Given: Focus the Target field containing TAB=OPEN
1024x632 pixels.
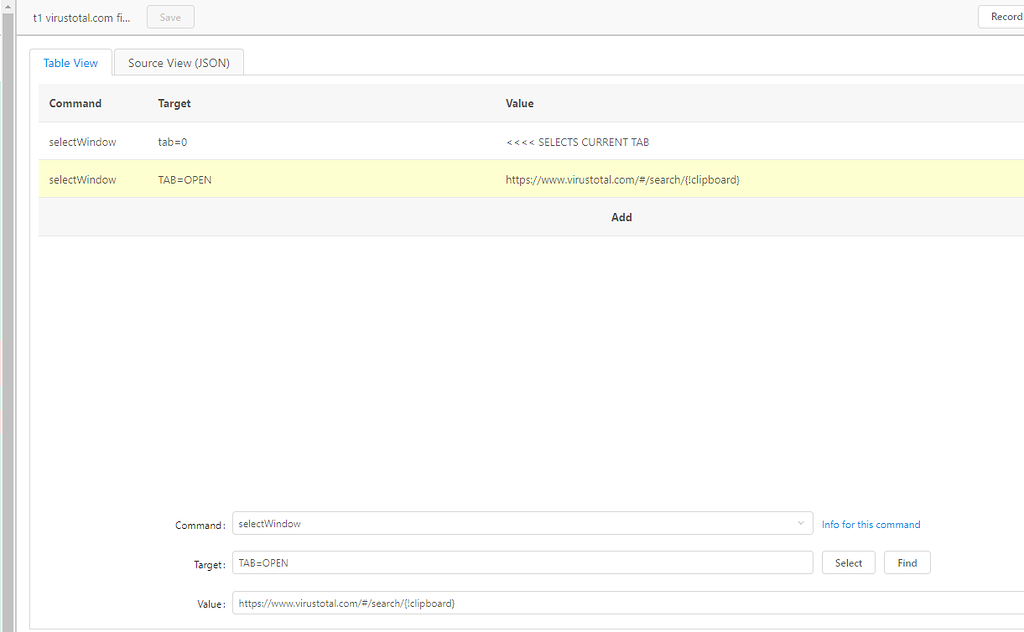Looking at the screenshot, I should point(522,563).
